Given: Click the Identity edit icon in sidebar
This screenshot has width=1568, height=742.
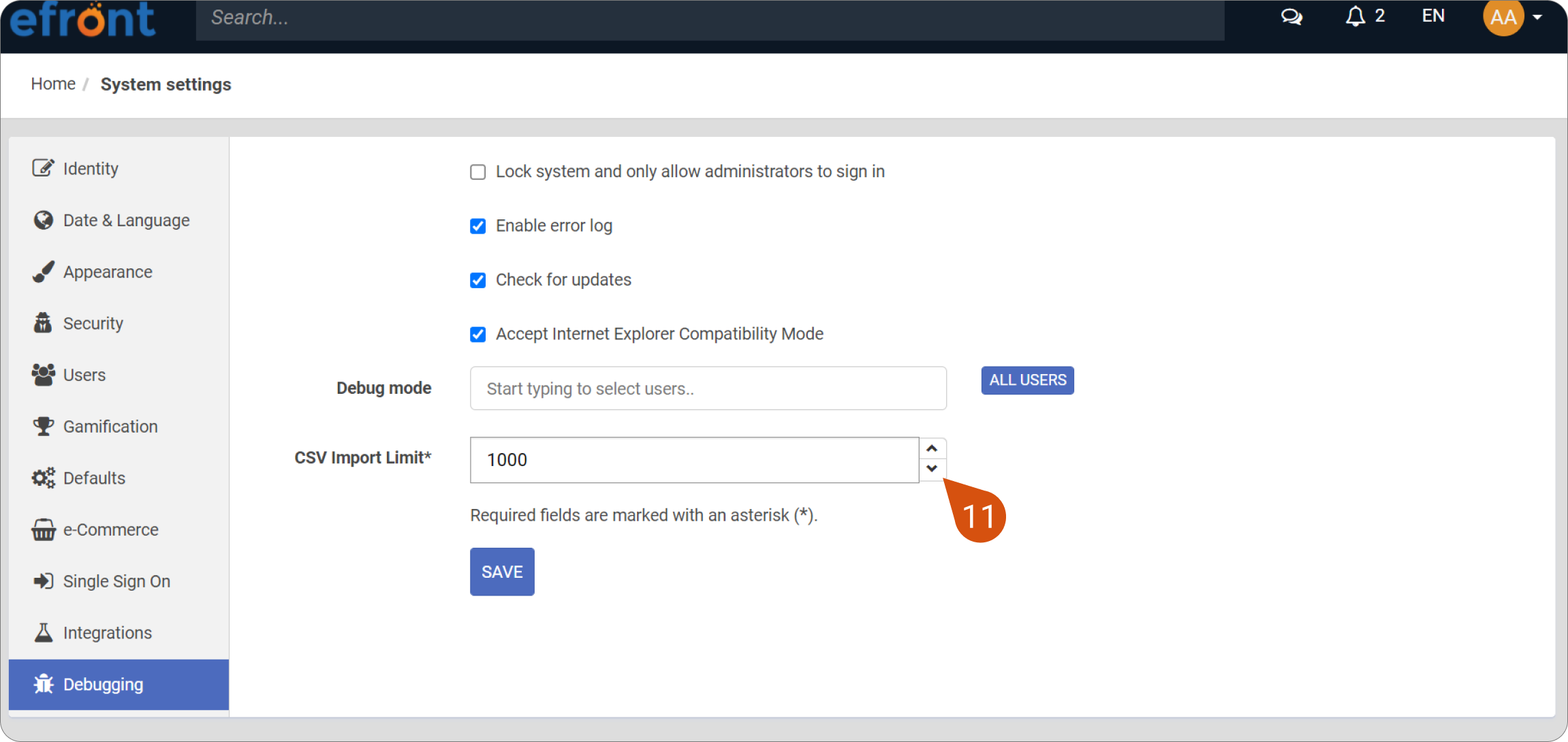Looking at the screenshot, I should click(43, 168).
